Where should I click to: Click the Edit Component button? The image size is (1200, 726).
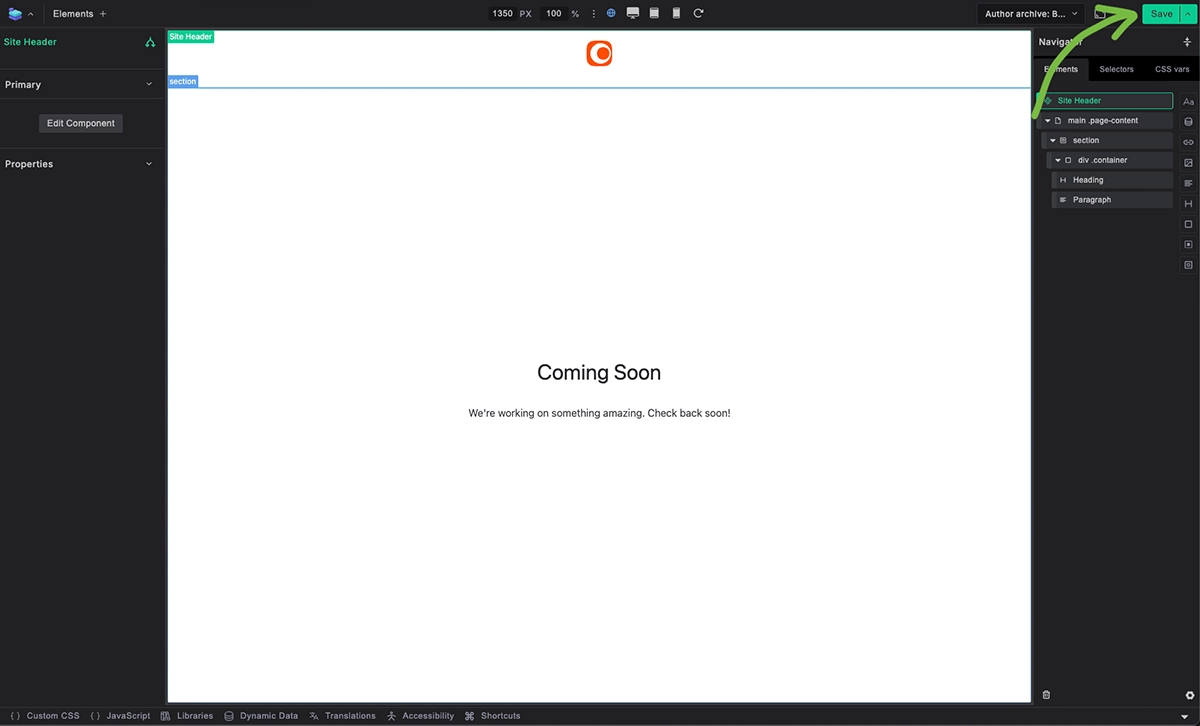[x=81, y=123]
